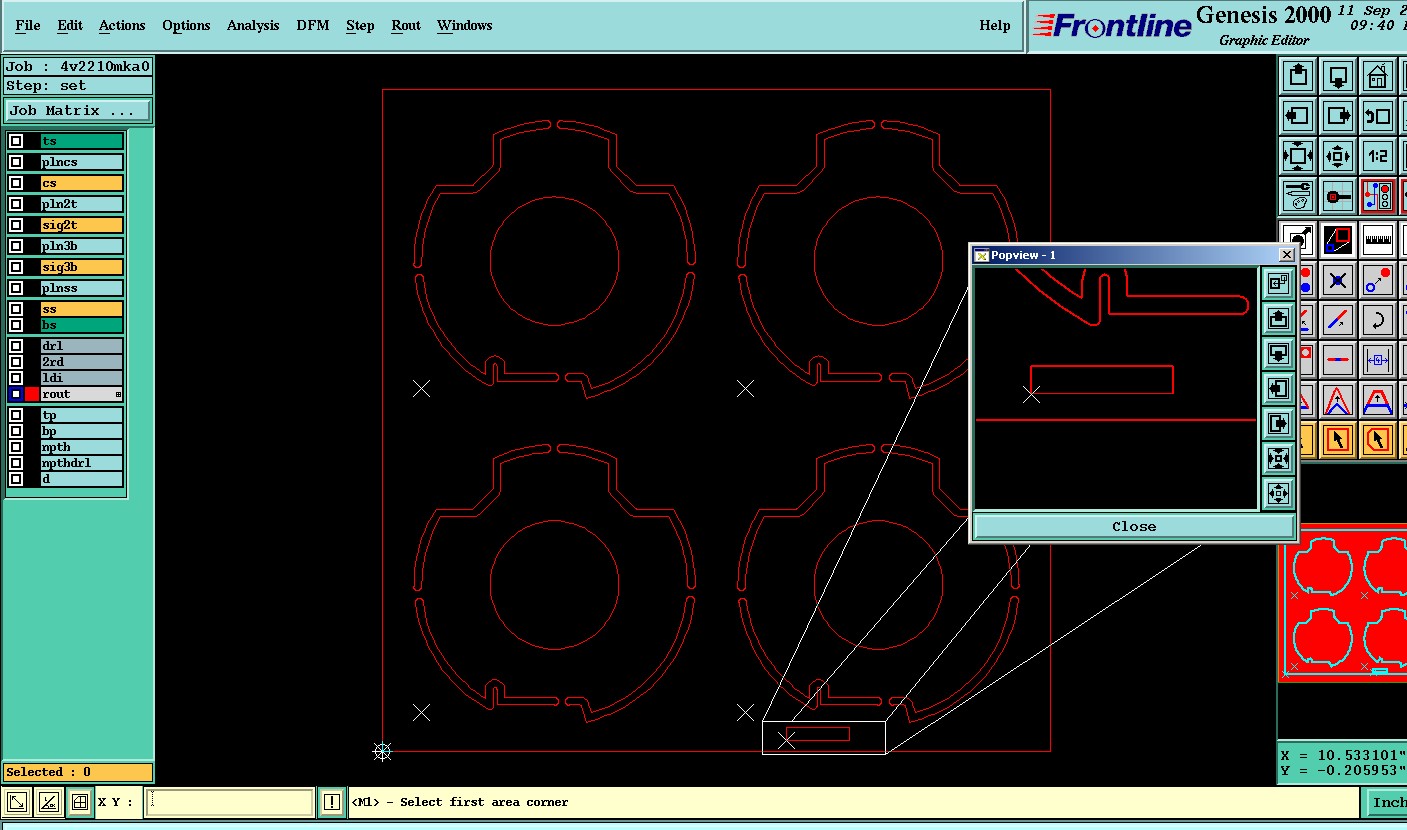Image resolution: width=1407 pixels, height=830 pixels.
Task: Select the ruler measure tool
Action: (x=1377, y=240)
